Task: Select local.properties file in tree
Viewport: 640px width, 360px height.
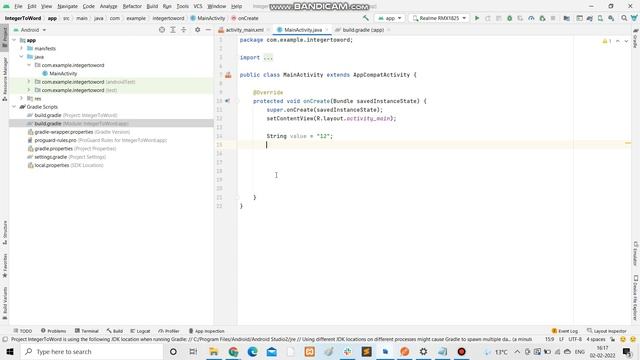Action: point(51,165)
